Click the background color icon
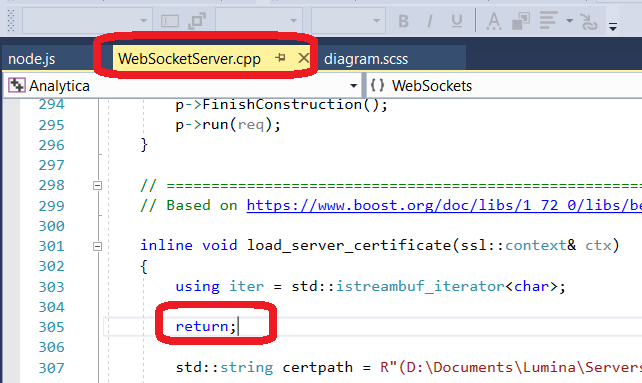Viewport: 642px width, 383px height. [x=521, y=21]
